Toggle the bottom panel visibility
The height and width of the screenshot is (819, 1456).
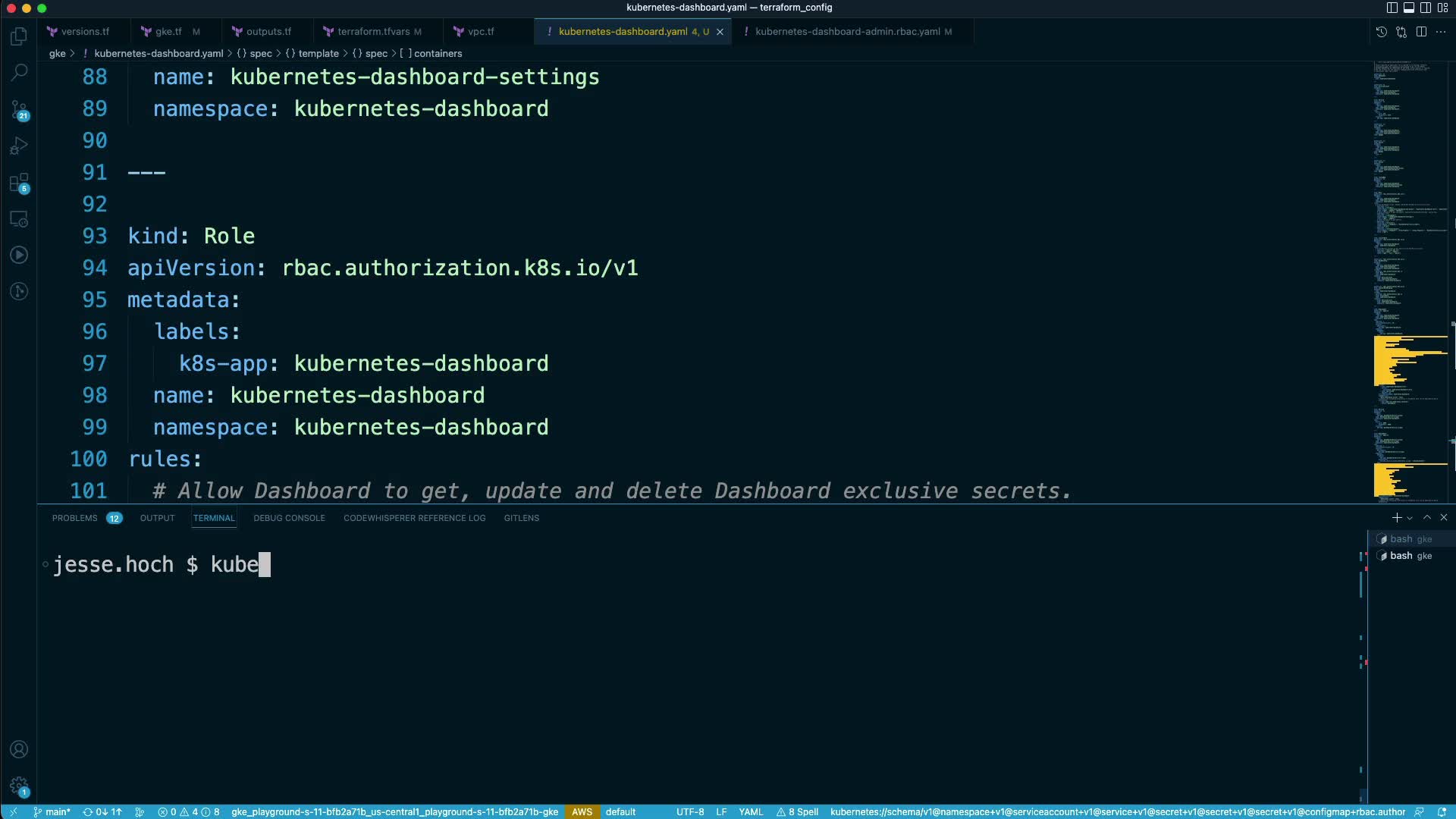tap(1408, 8)
